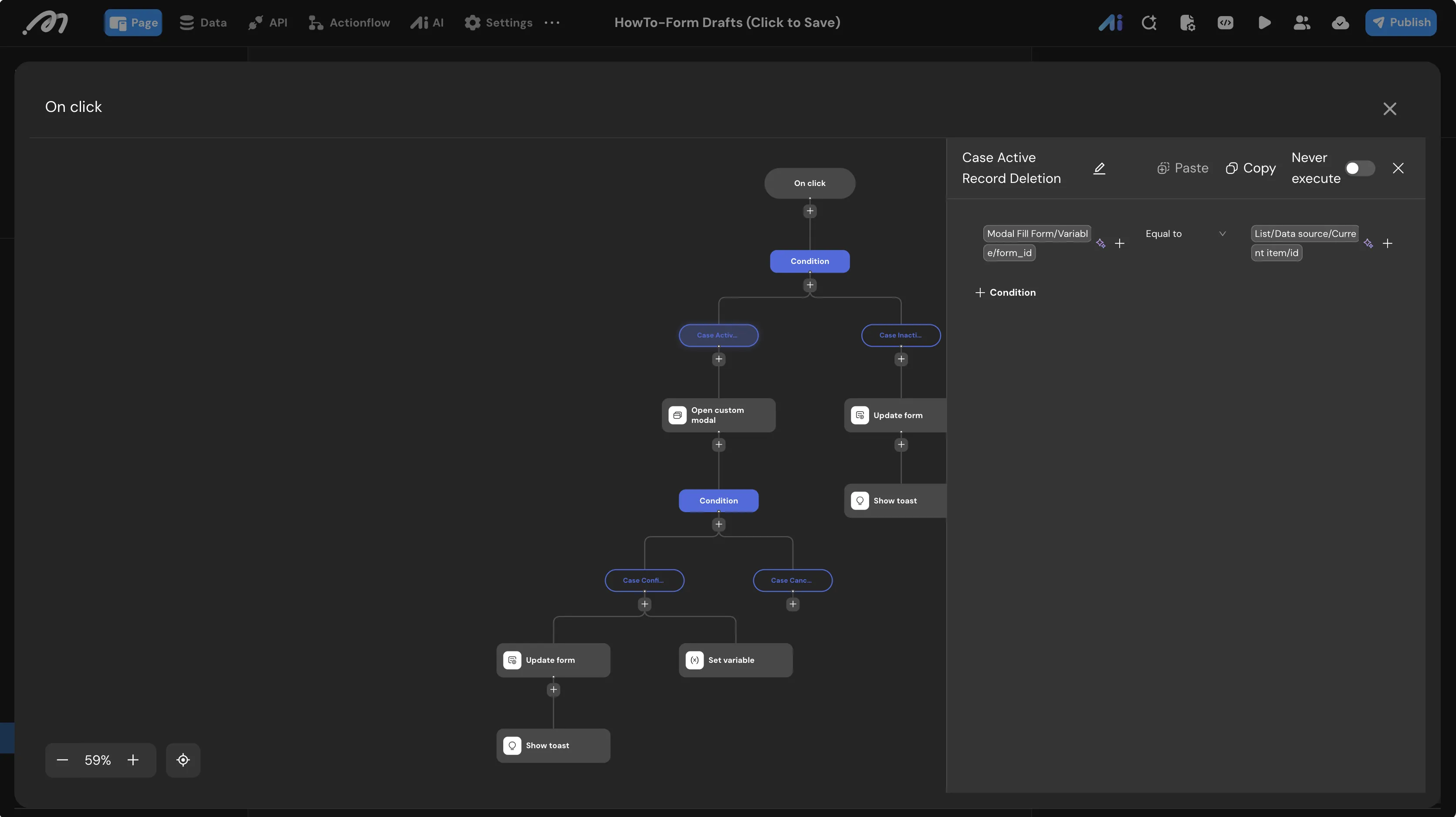The height and width of the screenshot is (817, 1456).
Task: Edit the Case Active Record Deletion name
Action: 1099,169
